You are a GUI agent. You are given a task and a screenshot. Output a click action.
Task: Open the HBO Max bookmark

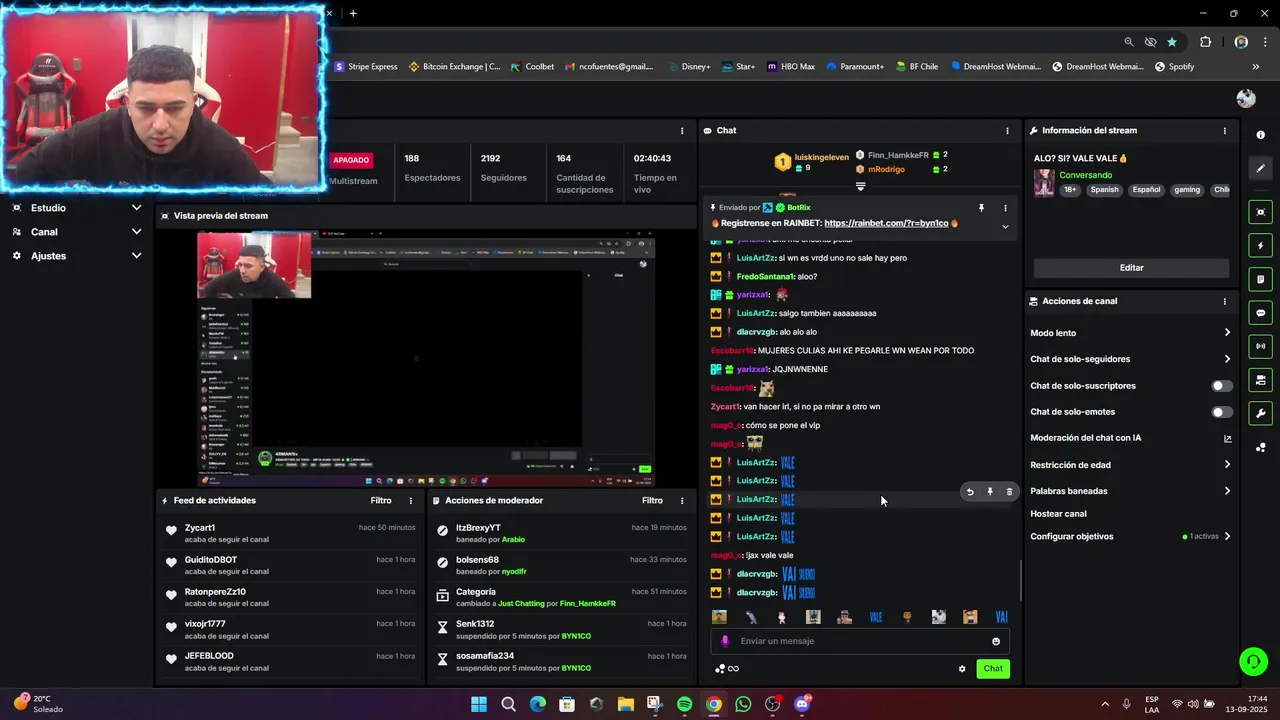791,67
